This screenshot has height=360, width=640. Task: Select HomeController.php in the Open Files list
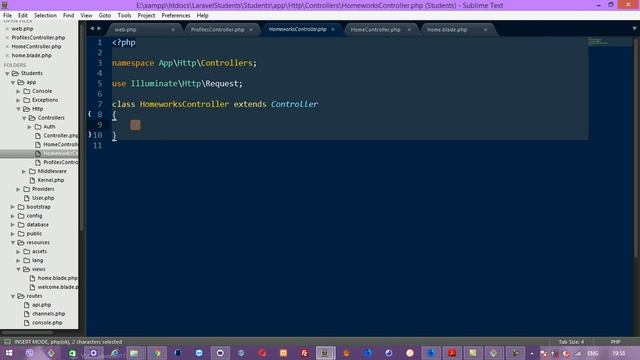pos(36,47)
